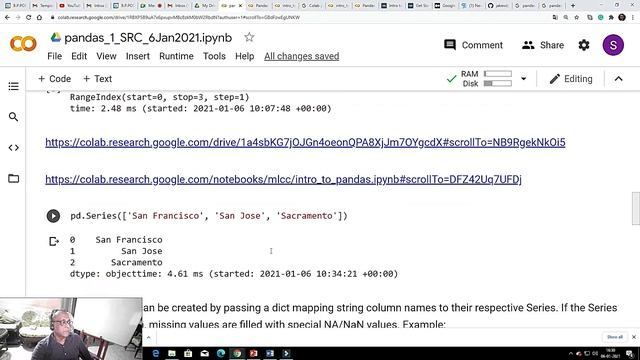Image resolution: width=640 pixels, height=360 pixels.
Task: Click the output row '2 Sacramento'
Action: (x=116, y=262)
